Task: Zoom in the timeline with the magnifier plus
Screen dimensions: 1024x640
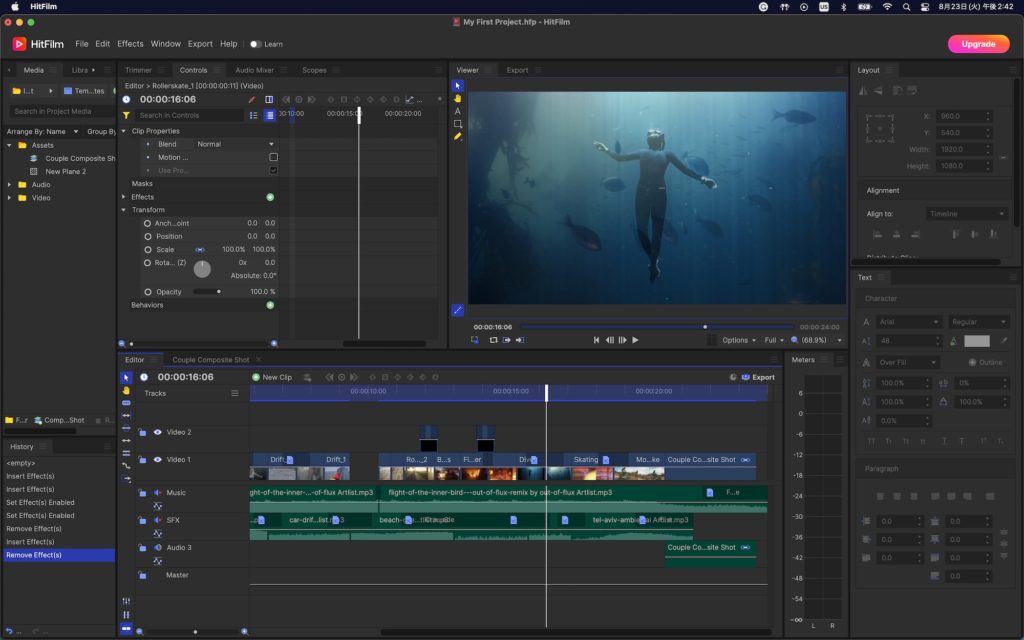Action: tap(244, 631)
